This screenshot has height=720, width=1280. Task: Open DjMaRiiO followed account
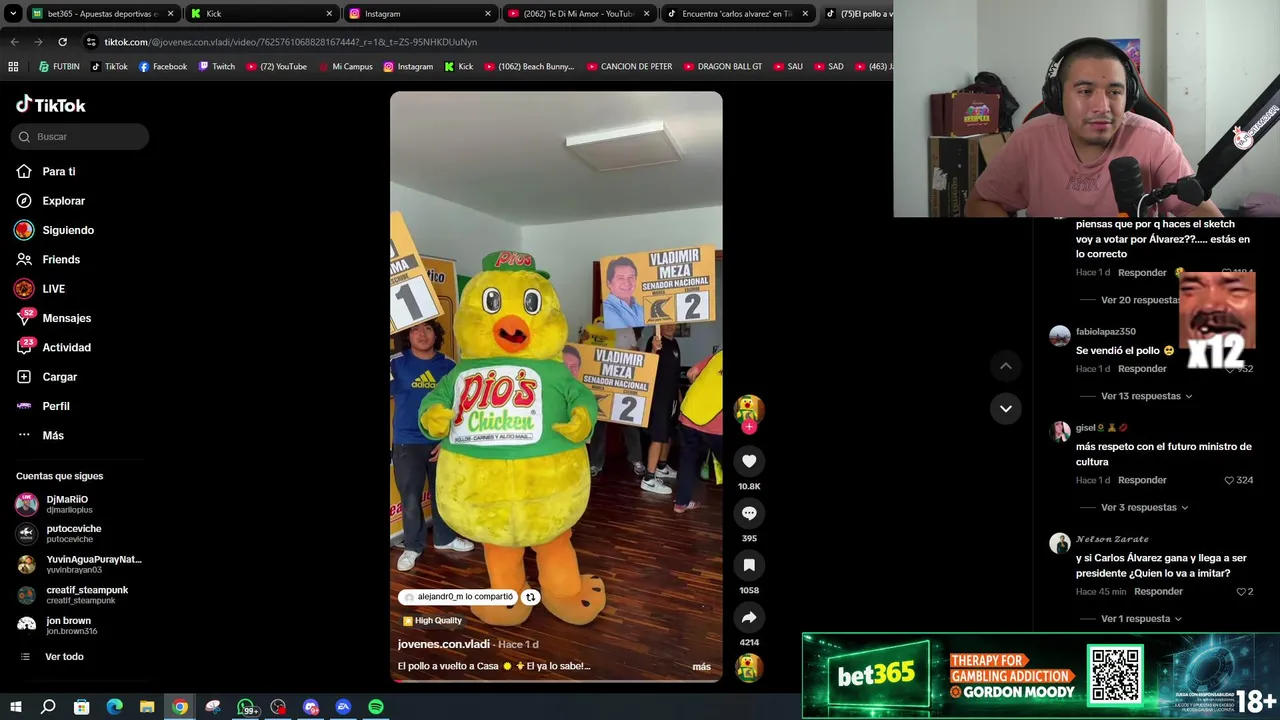(79, 504)
